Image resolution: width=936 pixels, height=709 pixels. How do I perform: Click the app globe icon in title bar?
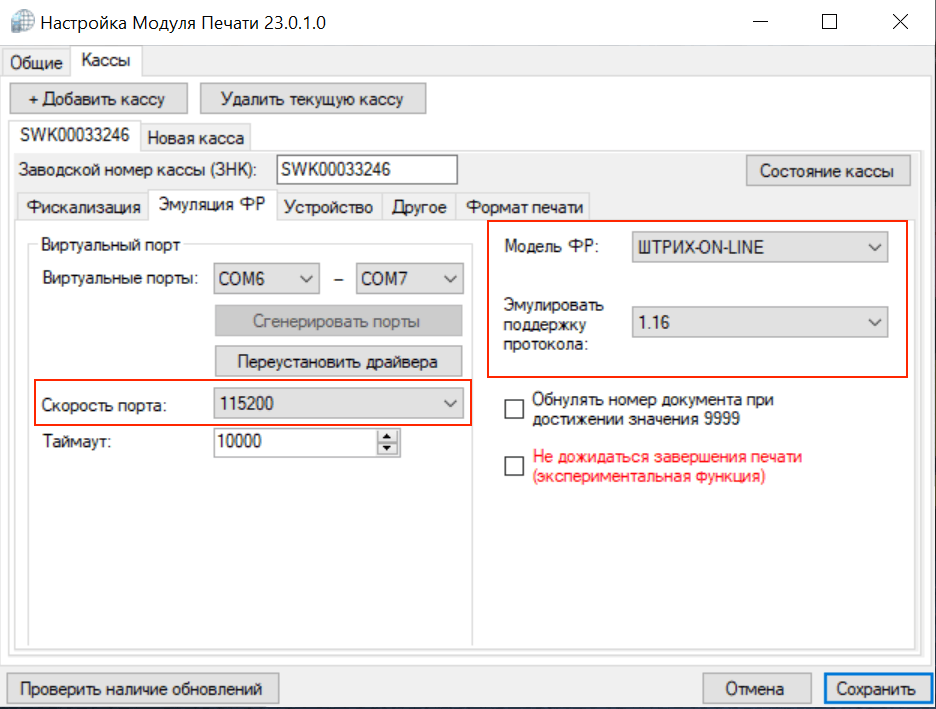click(x=18, y=21)
